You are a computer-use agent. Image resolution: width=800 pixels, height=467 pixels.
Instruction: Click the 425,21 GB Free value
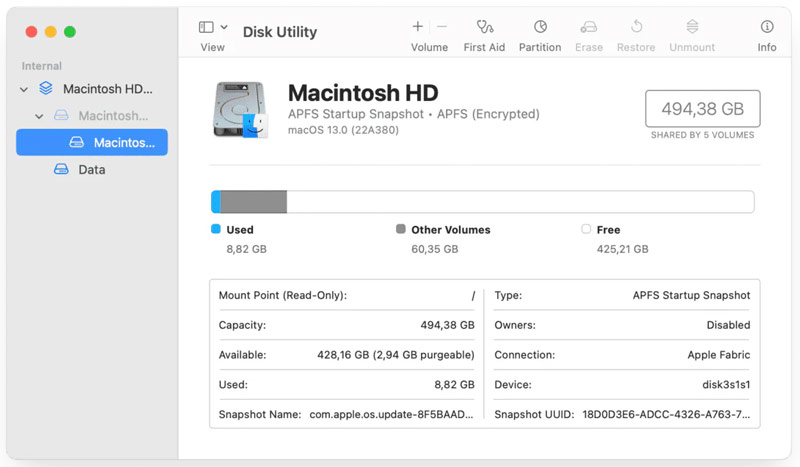(x=622, y=249)
